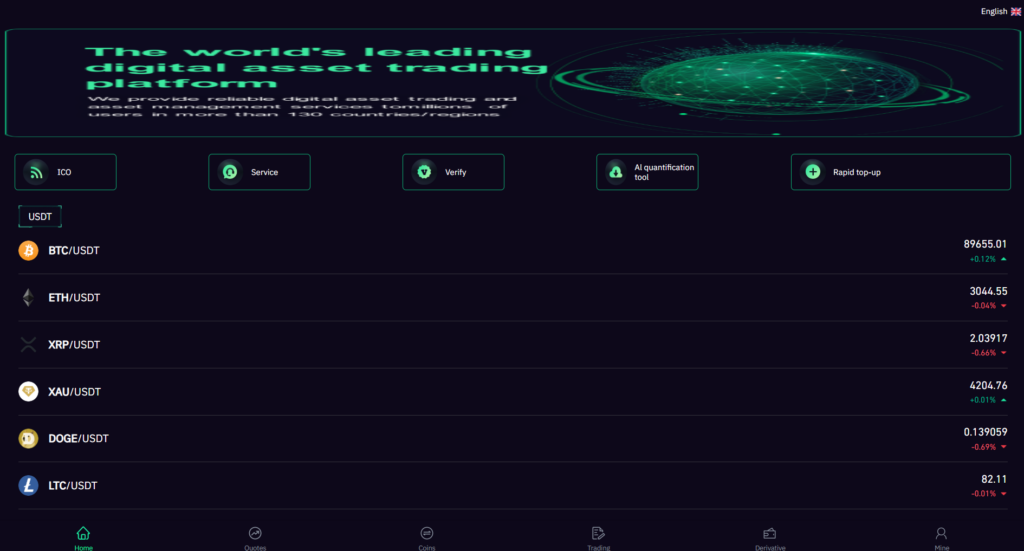
Task: Click the Litecoin icon
Action: pyautogui.click(x=28, y=486)
